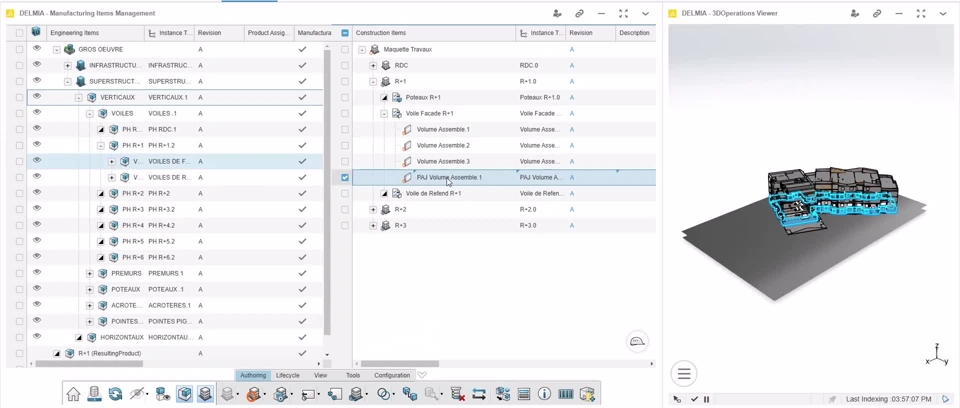Screen dimensions: 960x408
Task: Click the blue filter icon above Construction Items
Action: click(x=345, y=33)
